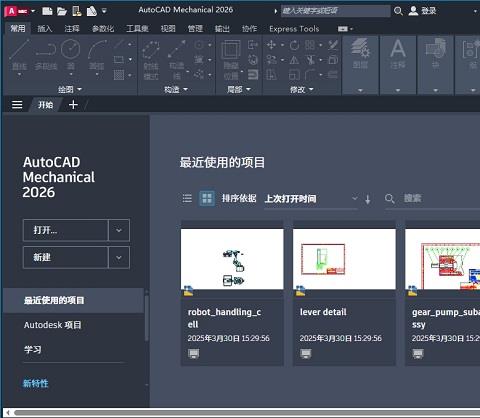Click the 登录 sign-in button
The image size is (480, 418).
pyautogui.click(x=429, y=11)
